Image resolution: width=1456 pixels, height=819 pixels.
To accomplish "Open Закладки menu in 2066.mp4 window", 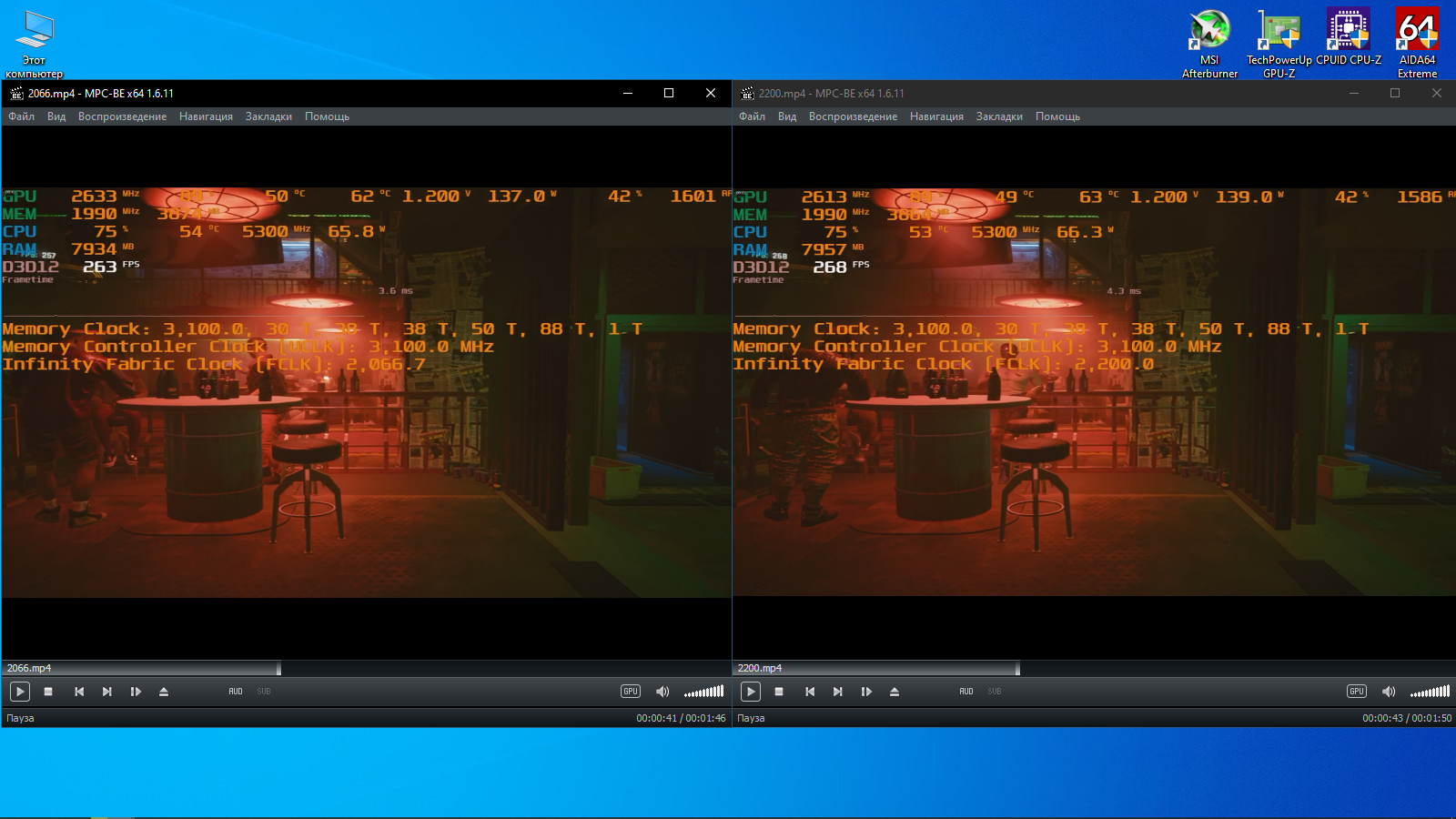I will click(268, 116).
